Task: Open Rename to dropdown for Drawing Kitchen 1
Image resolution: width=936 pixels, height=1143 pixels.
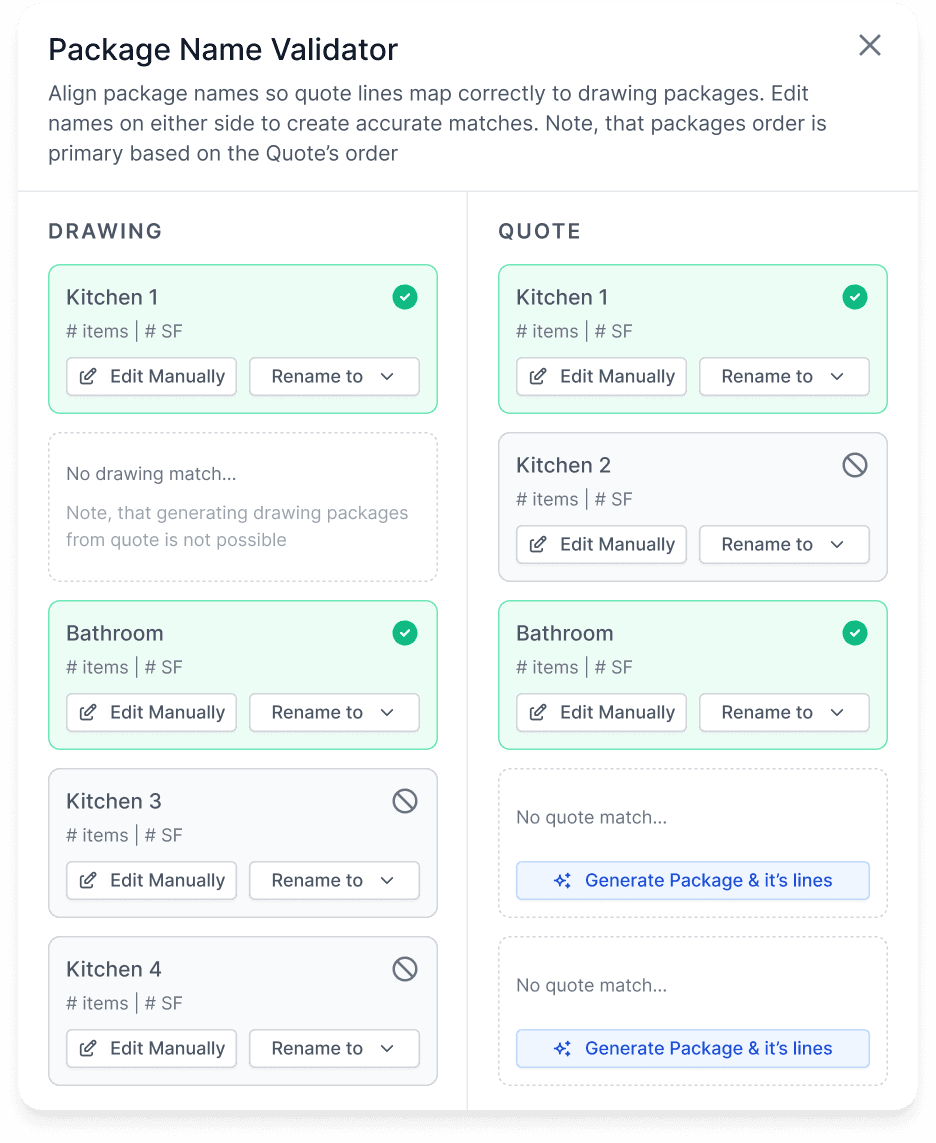Action: (x=334, y=377)
